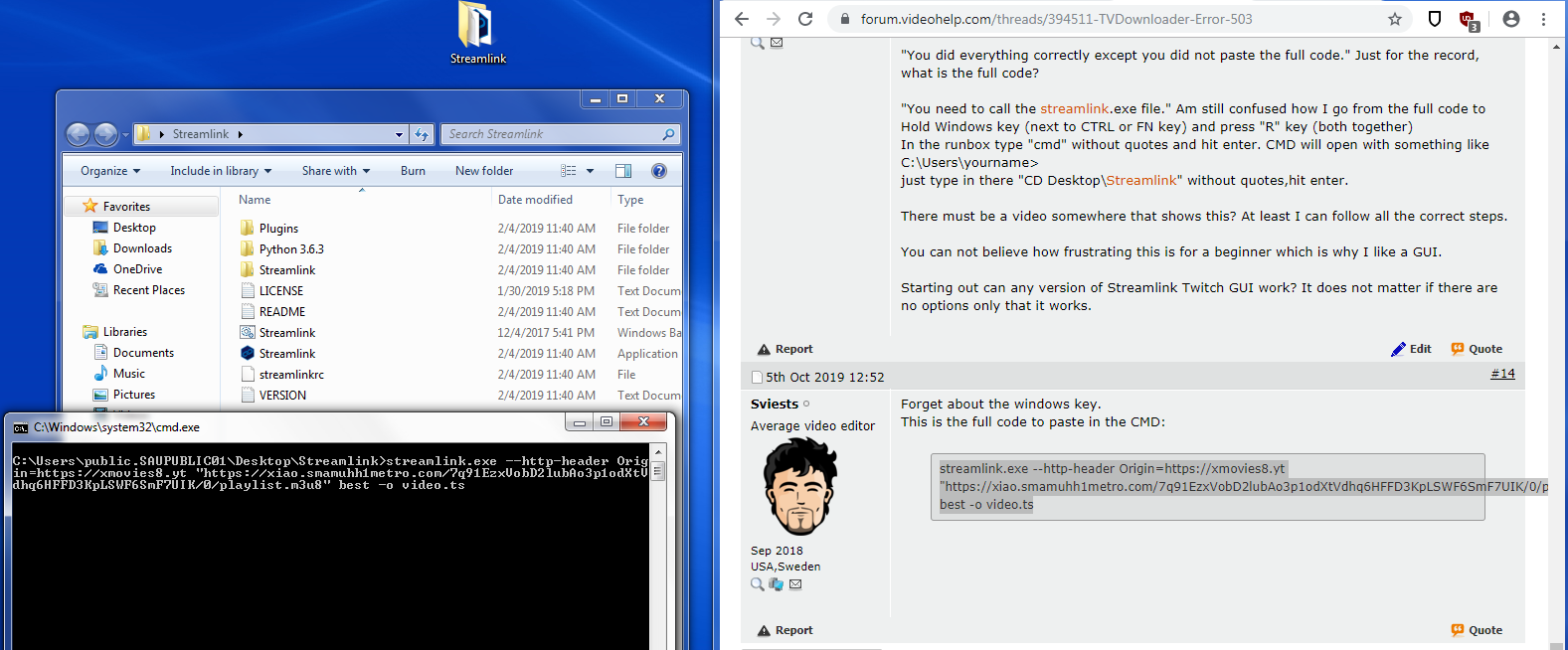Open the Music library in navigation pane
Viewport: 1568px width, 650px height.
point(129,374)
